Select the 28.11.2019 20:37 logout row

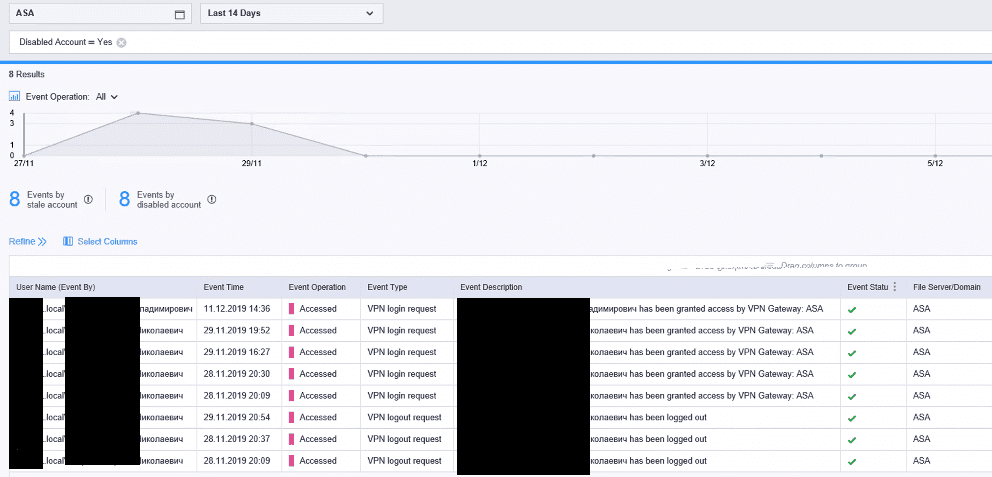[500, 439]
